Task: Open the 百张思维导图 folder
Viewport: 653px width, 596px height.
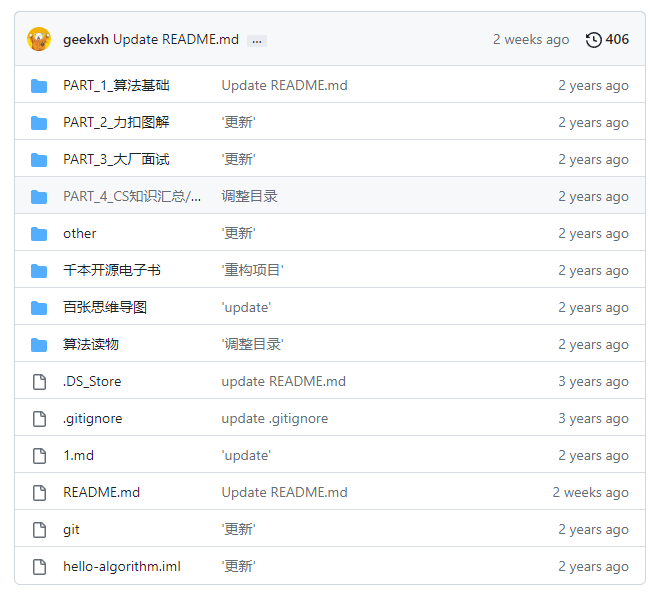Action: pyautogui.click(x=105, y=308)
